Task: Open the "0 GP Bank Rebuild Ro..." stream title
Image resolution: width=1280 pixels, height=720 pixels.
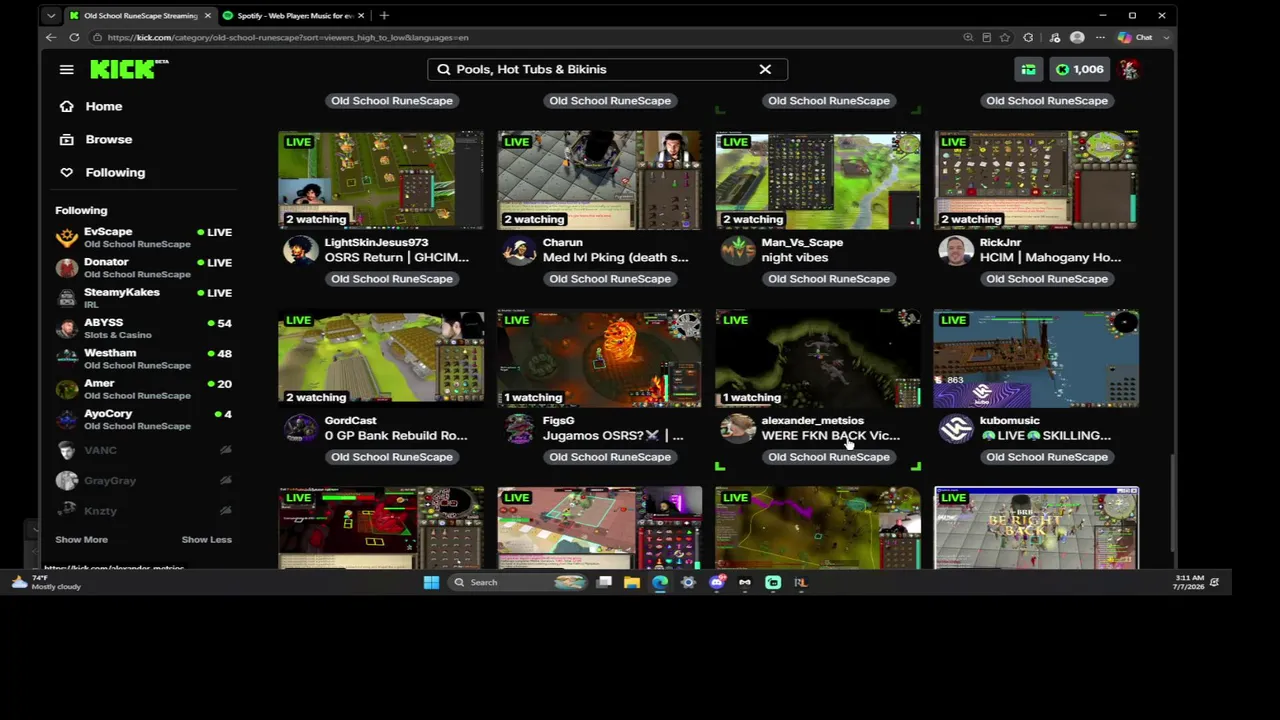Action: click(396, 435)
